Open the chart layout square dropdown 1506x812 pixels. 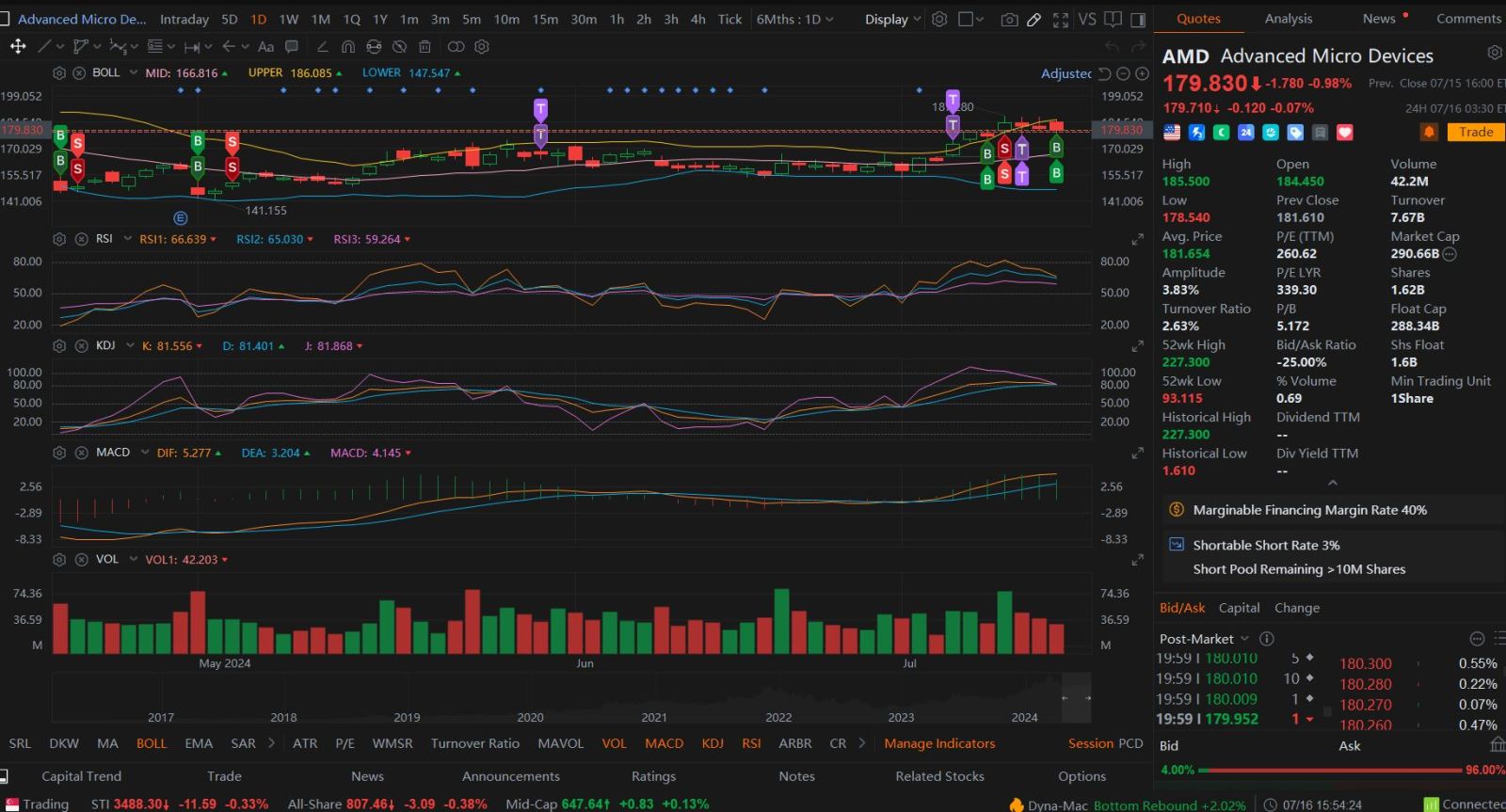970,19
